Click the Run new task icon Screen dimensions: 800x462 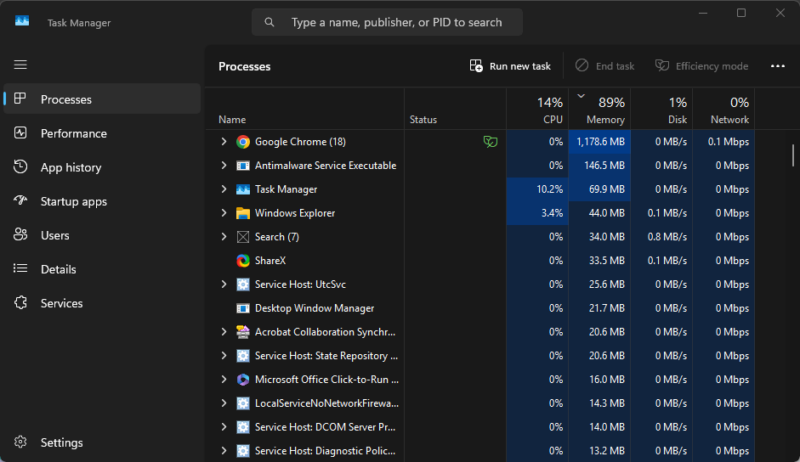(476, 66)
